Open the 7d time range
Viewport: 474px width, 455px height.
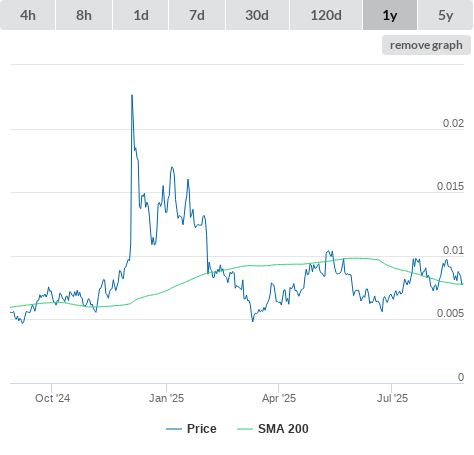tap(197, 15)
